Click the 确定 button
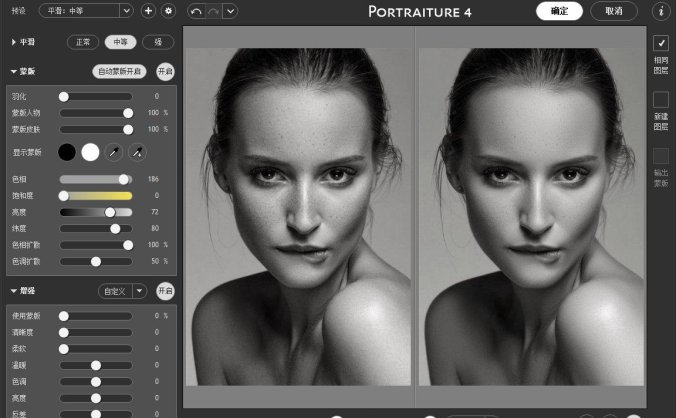Screen dimensions: 676x418 [x=559, y=11]
